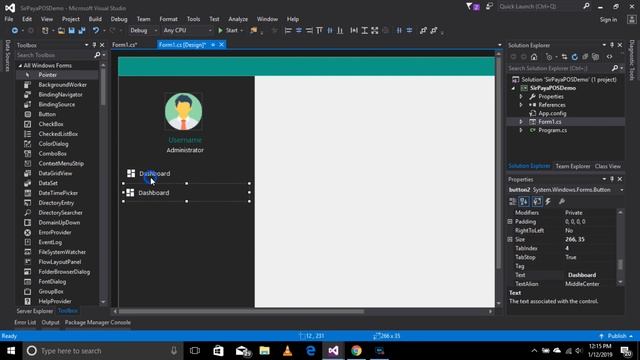This screenshot has width=640, height=360.
Task: Click the Property Pages wrench icon
Action: point(562,201)
